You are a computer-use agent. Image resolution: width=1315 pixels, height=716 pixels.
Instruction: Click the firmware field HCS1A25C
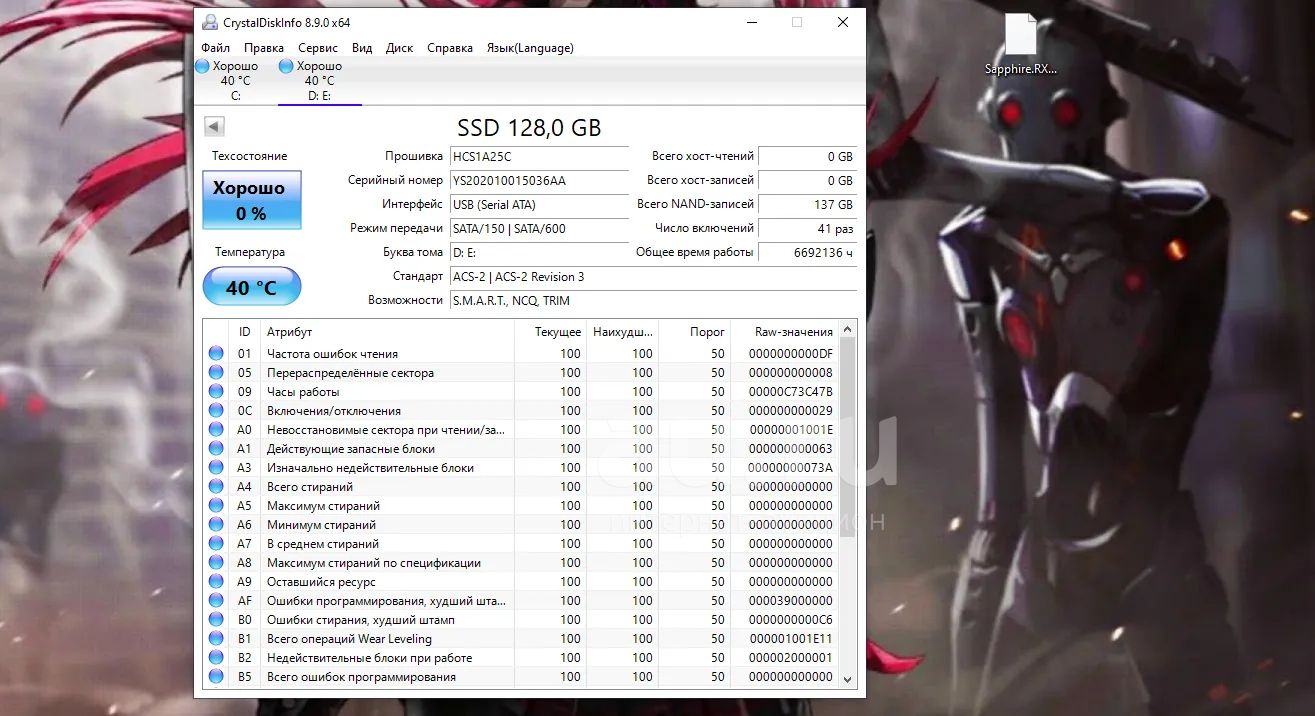click(x=539, y=156)
